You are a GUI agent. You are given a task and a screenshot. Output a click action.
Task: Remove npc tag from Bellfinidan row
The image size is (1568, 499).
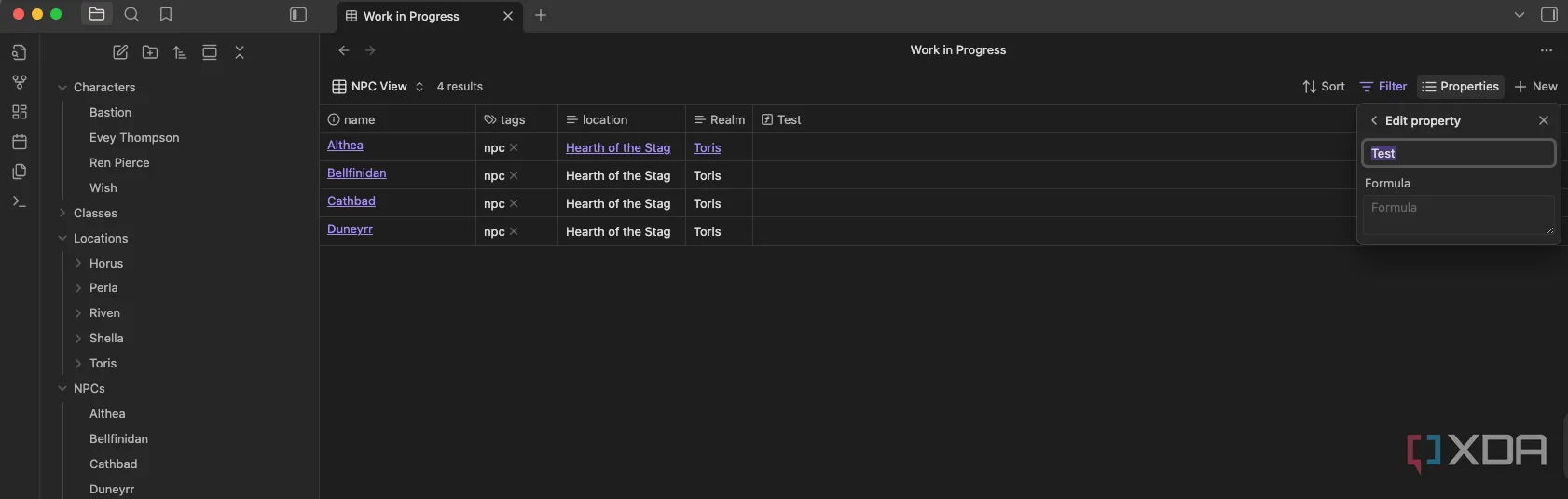click(x=514, y=176)
